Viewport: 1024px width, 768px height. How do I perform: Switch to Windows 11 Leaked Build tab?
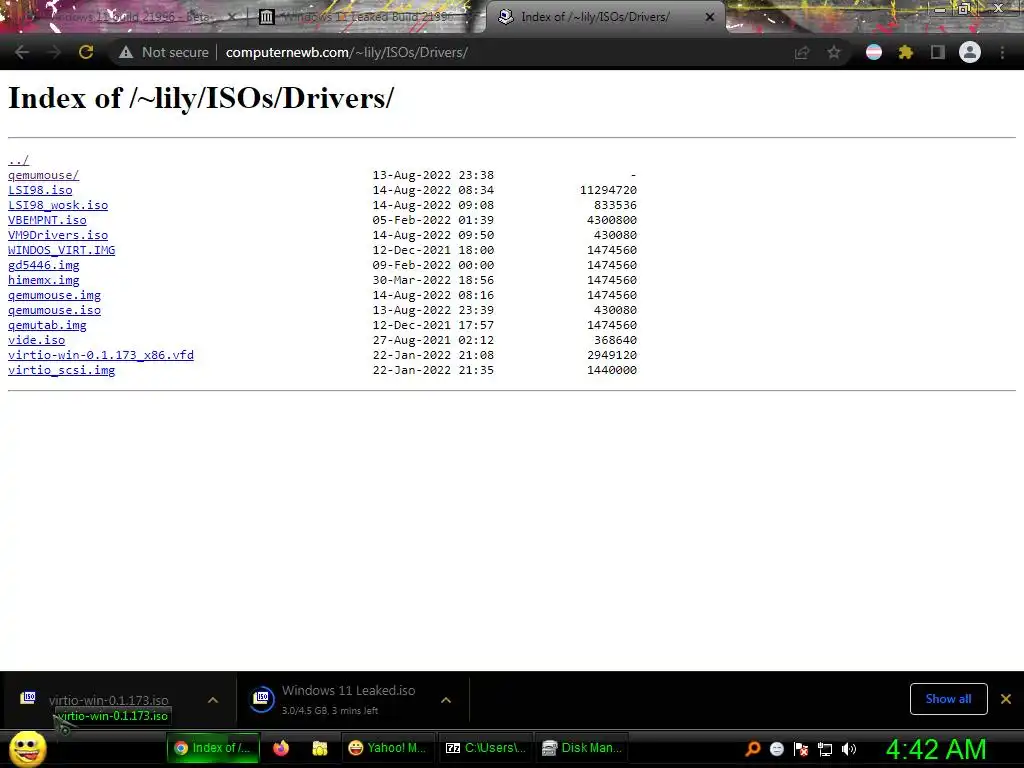365,17
